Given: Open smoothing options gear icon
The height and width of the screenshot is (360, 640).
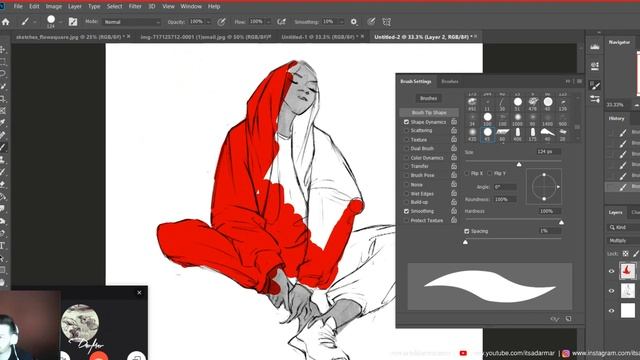Looking at the screenshot, I should click(354, 22).
